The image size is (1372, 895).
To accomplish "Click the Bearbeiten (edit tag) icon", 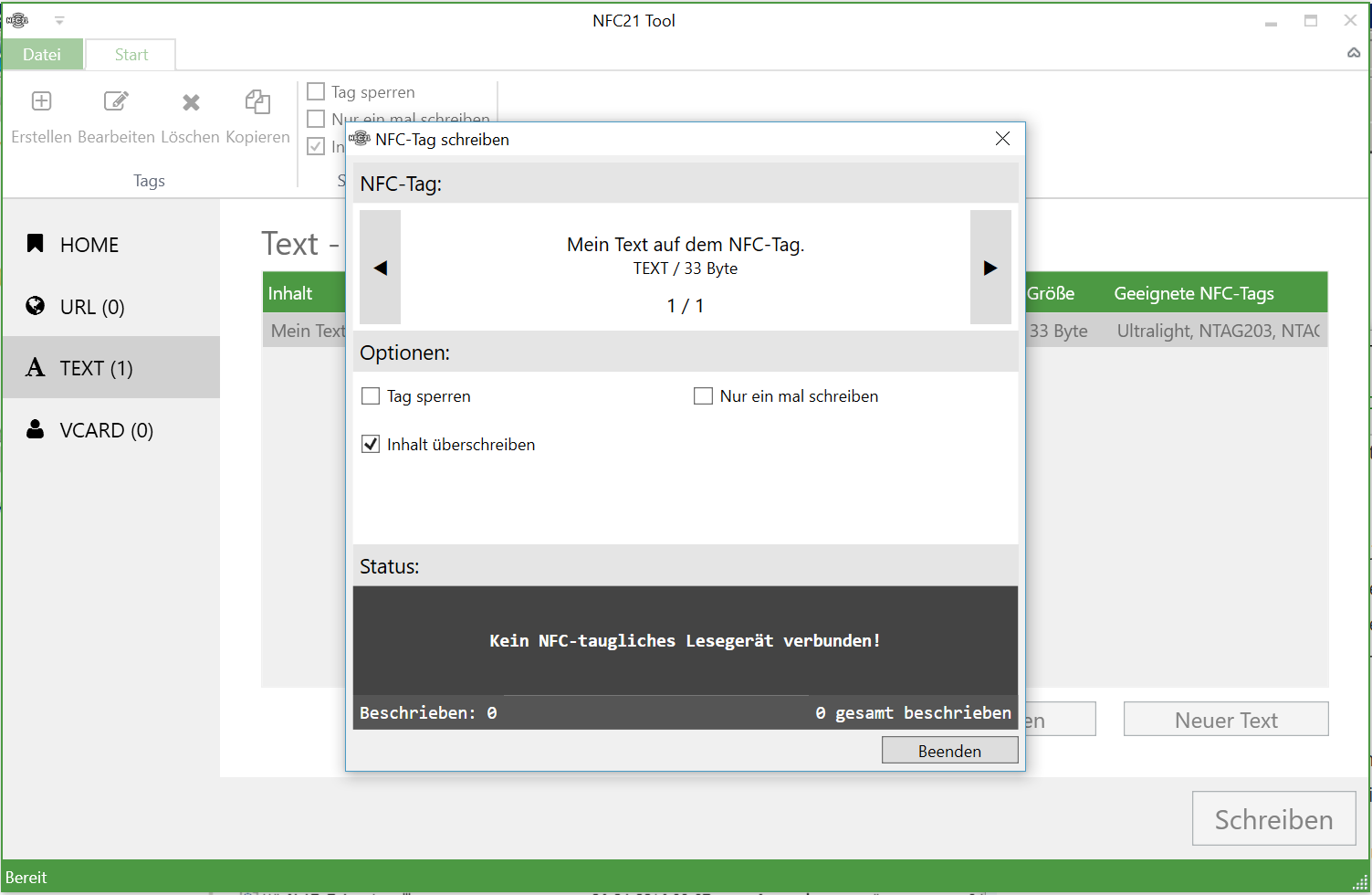I will click(116, 100).
